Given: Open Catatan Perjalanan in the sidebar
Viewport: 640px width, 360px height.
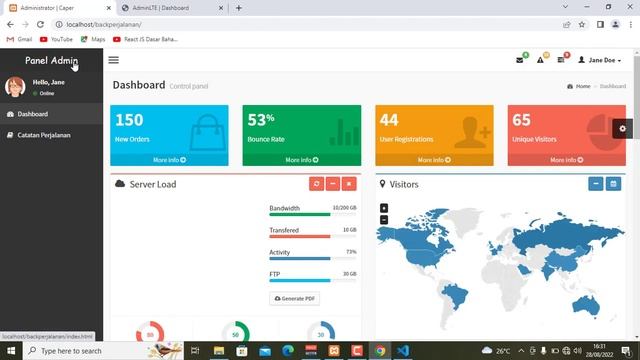Looking at the screenshot, I should click(51, 135).
